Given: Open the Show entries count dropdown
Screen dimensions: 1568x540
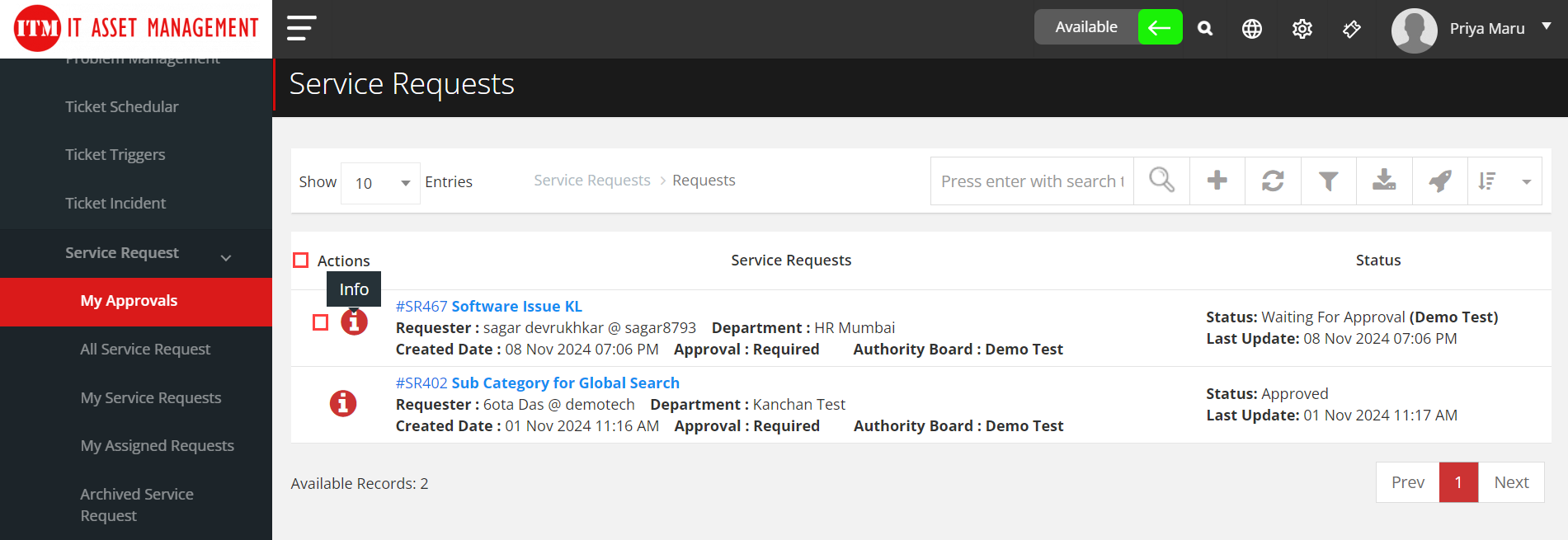Looking at the screenshot, I should pos(380,183).
